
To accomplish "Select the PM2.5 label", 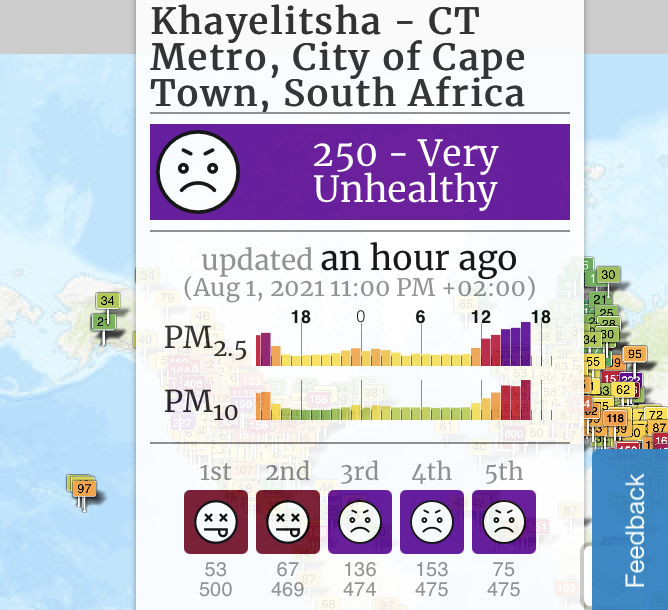I will pos(206,342).
